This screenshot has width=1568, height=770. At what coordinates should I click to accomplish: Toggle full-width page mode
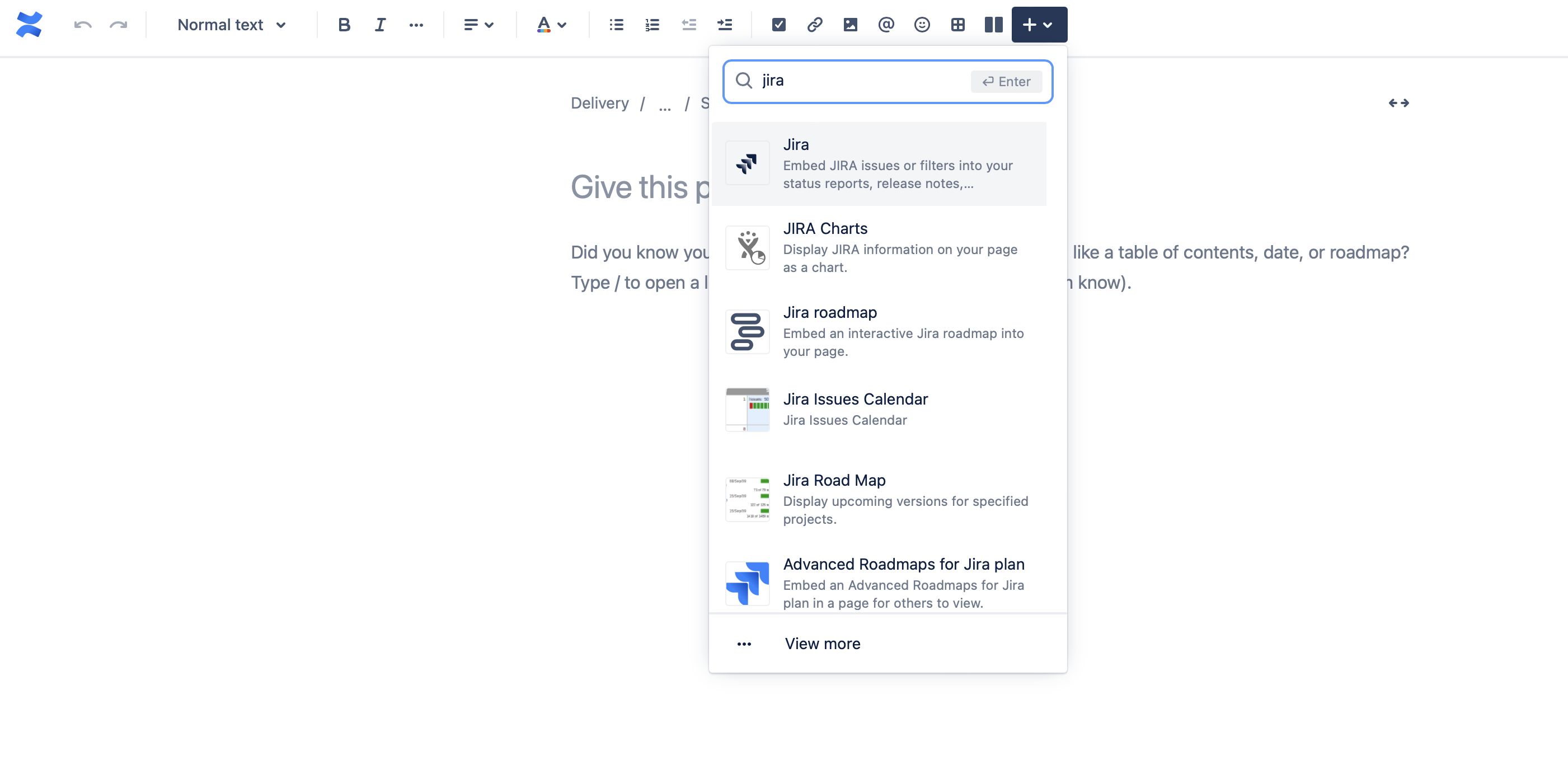[1398, 102]
